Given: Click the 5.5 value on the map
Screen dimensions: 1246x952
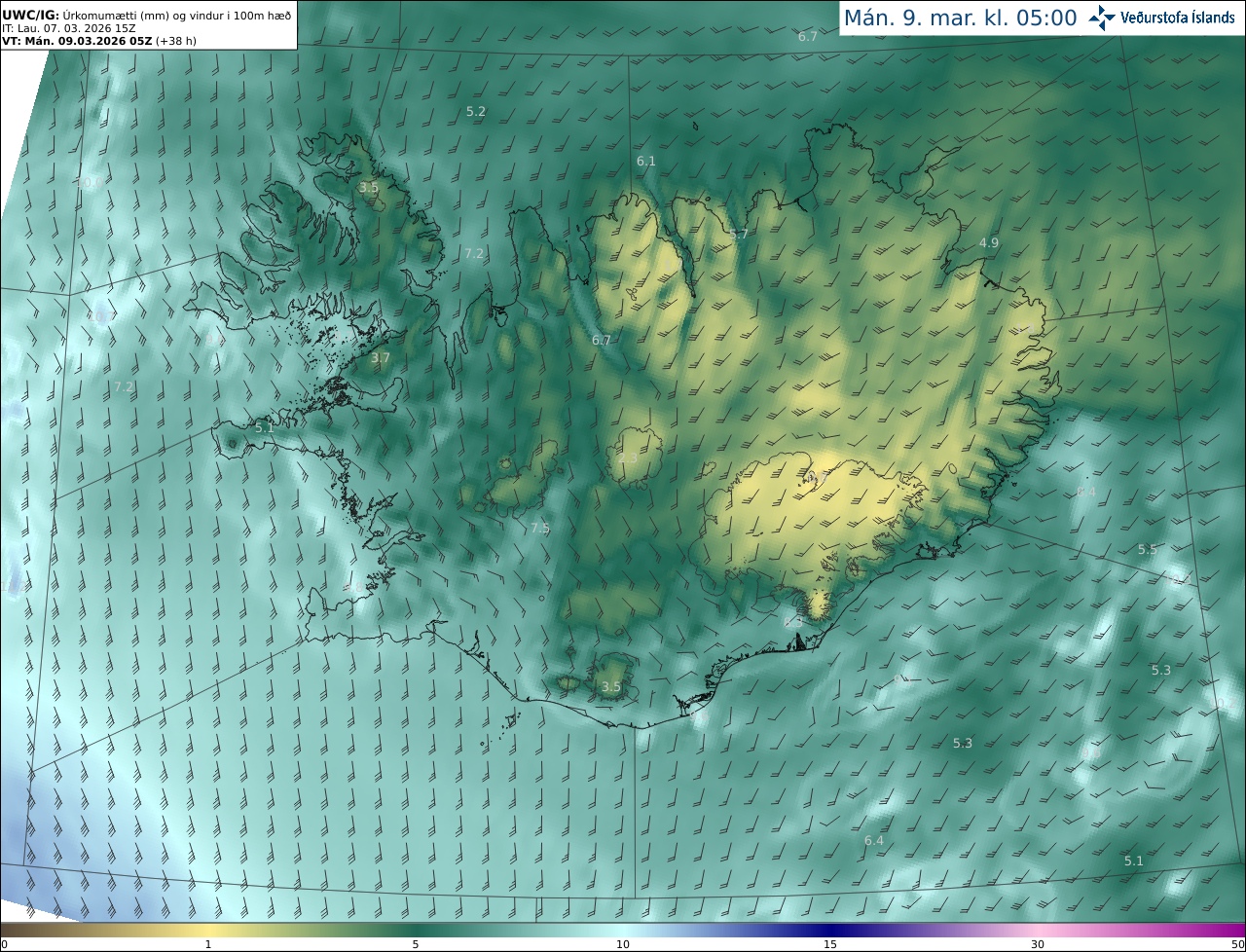Looking at the screenshot, I should click(x=1148, y=550).
